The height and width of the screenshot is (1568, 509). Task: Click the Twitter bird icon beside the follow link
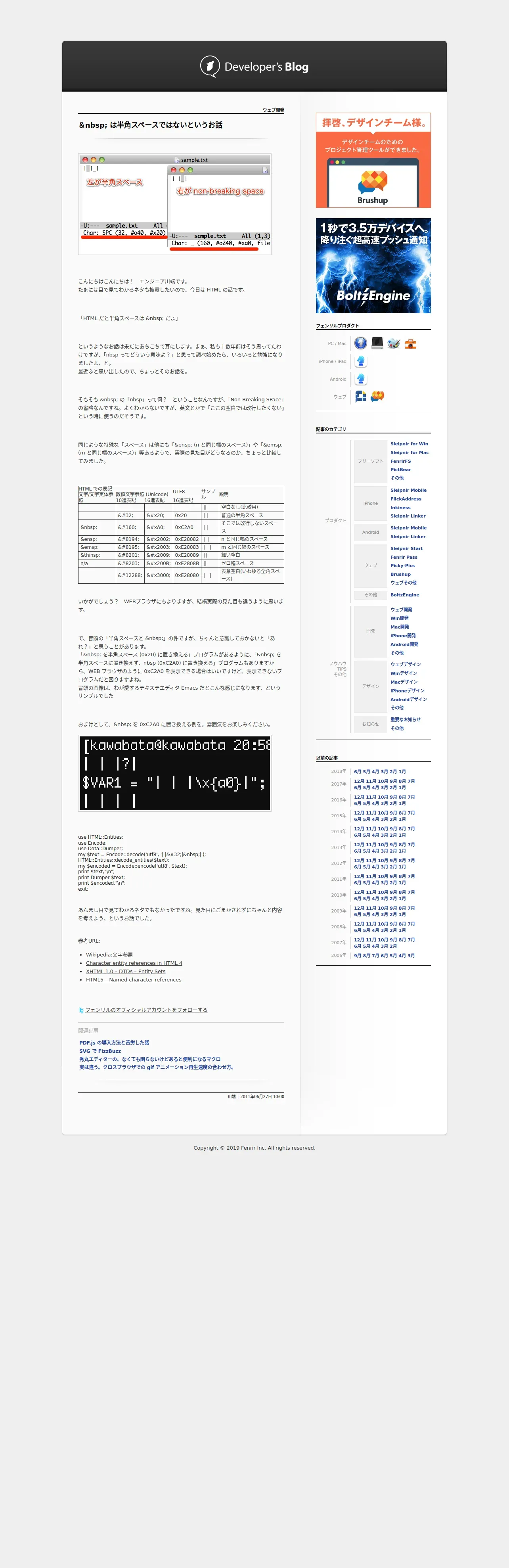(81, 1010)
